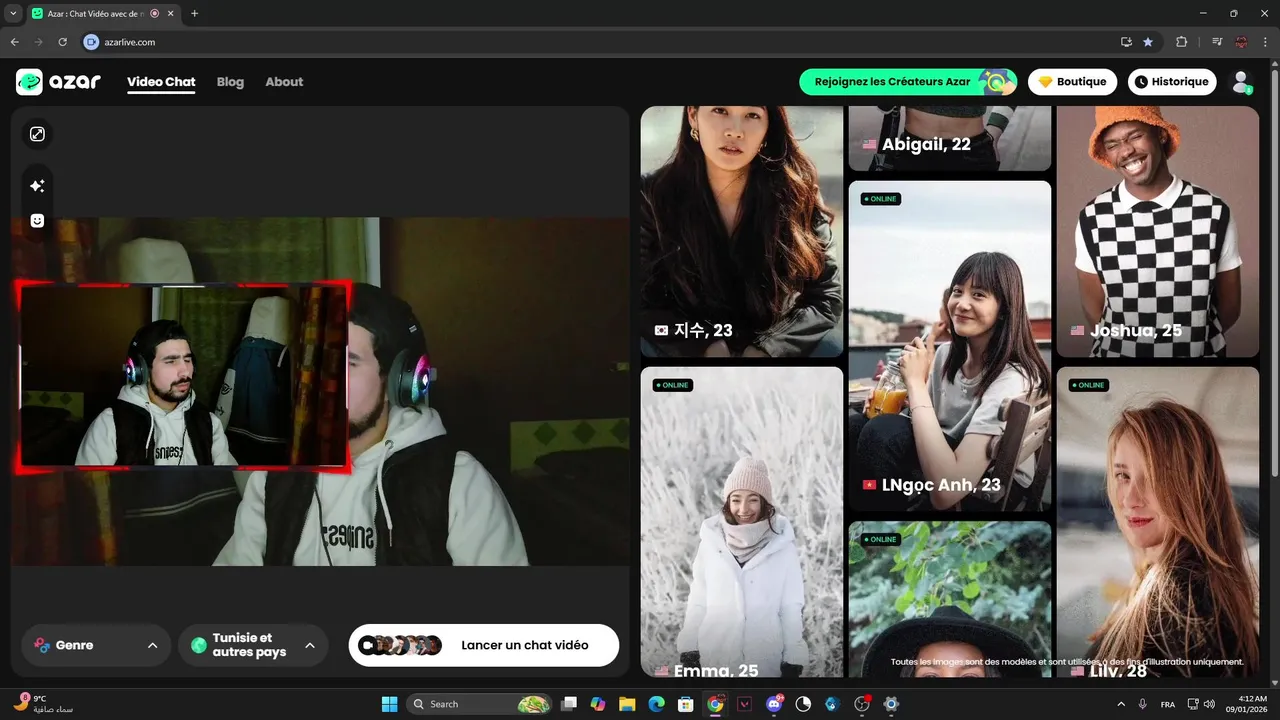This screenshot has width=1280, height=720.
Task: Click the site information icon in address bar
Action: click(x=91, y=42)
